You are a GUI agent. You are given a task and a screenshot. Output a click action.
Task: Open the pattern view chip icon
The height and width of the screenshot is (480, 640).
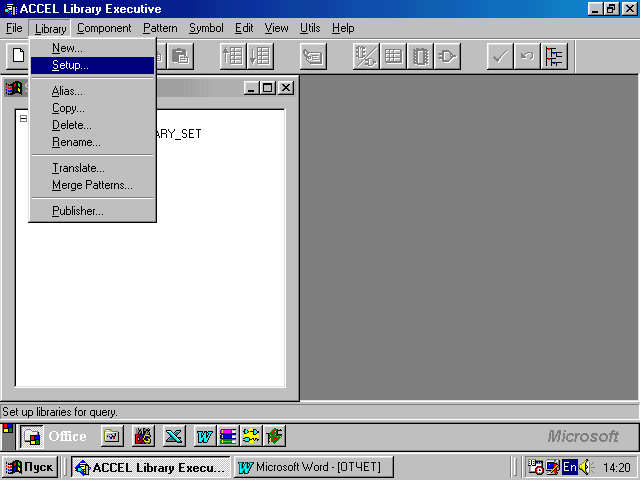420,56
